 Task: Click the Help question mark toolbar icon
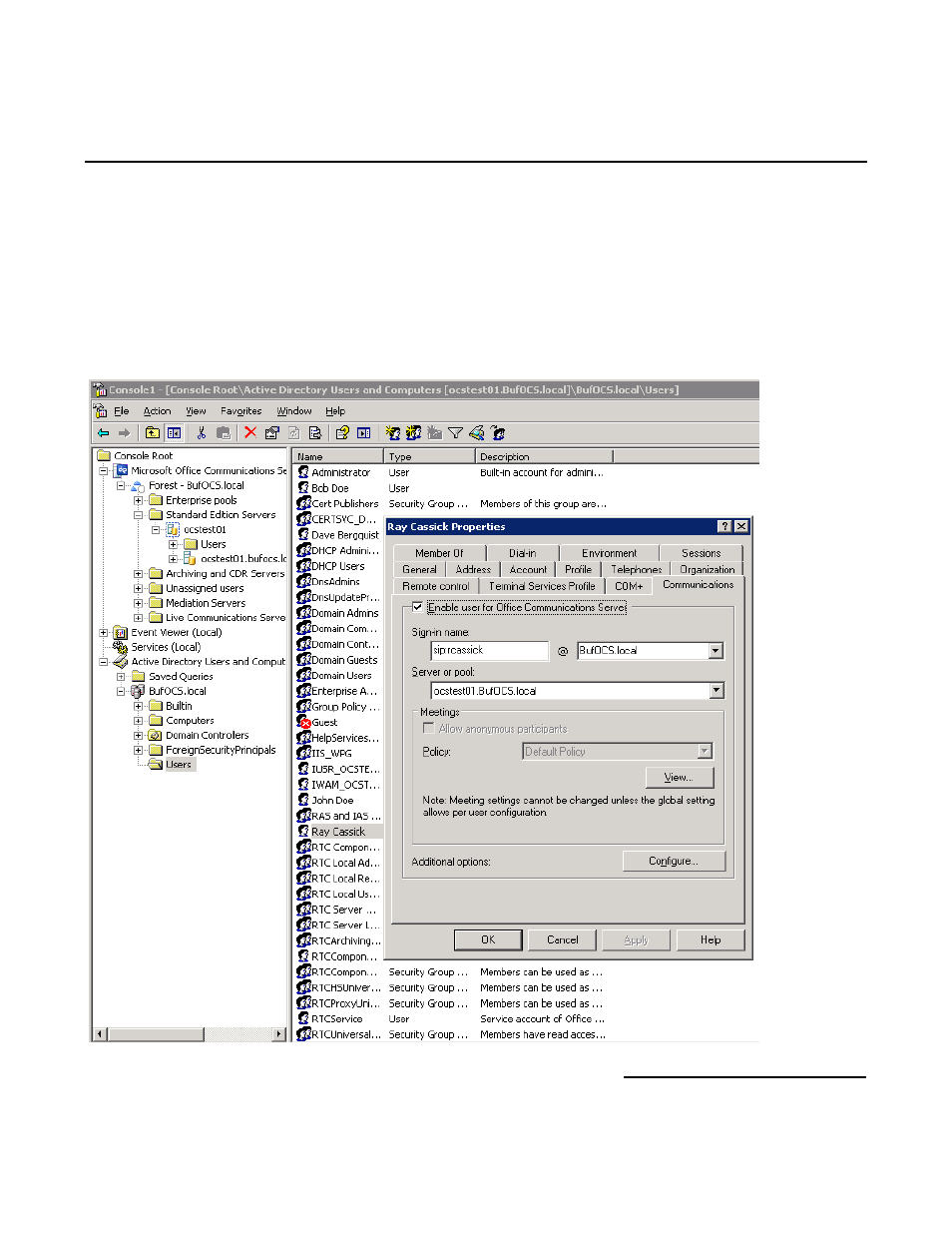342,433
